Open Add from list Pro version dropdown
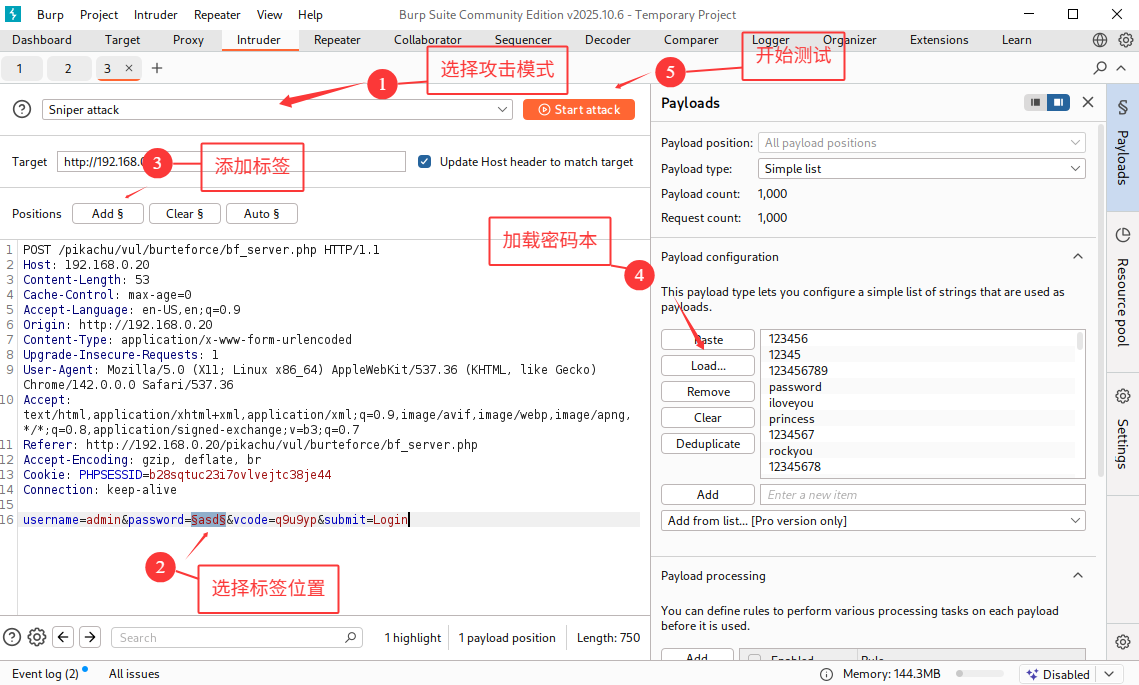This screenshot has height=685, width=1139. click(x=873, y=521)
